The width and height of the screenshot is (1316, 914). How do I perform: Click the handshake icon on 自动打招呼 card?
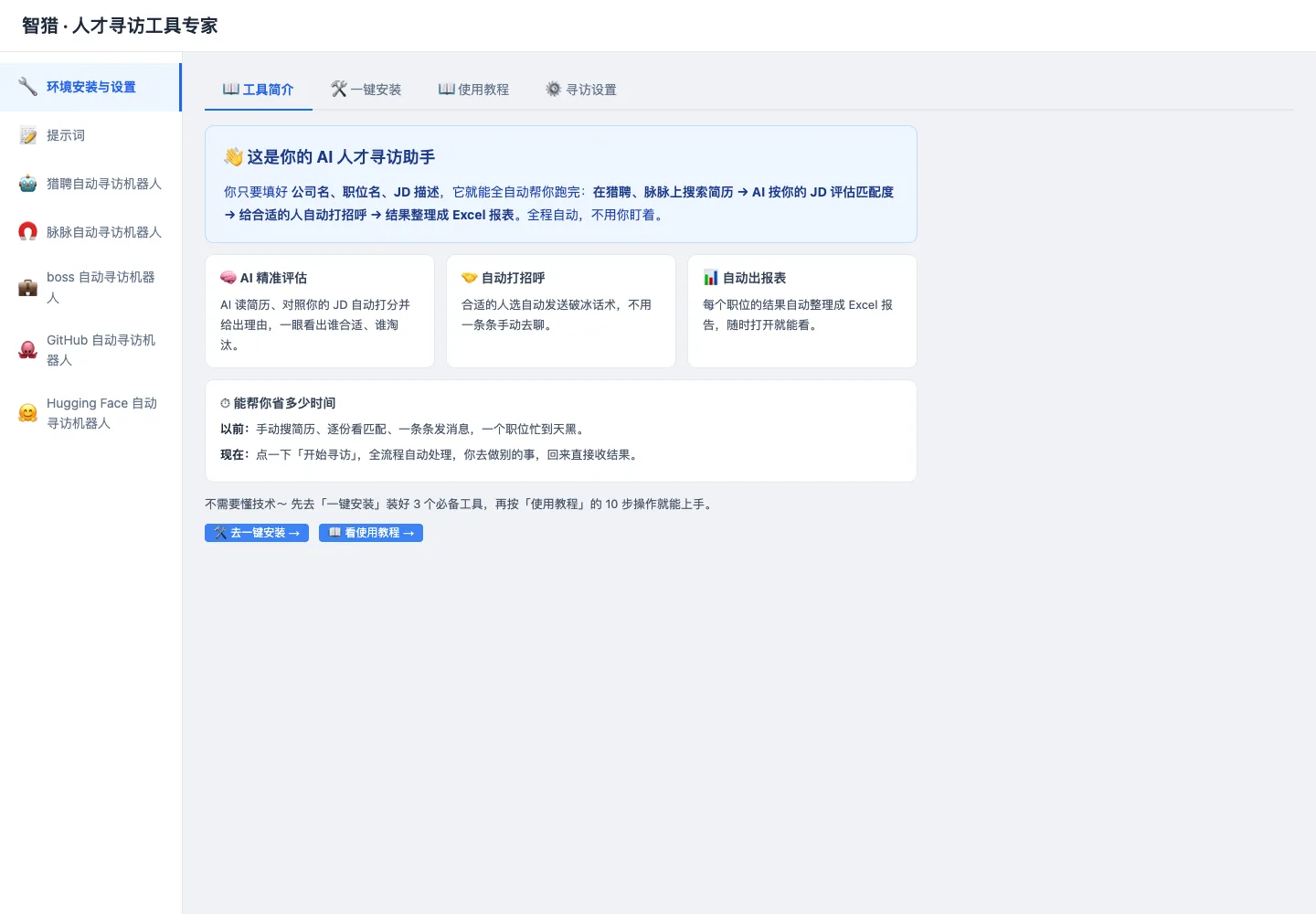pyautogui.click(x=470, y=278)
